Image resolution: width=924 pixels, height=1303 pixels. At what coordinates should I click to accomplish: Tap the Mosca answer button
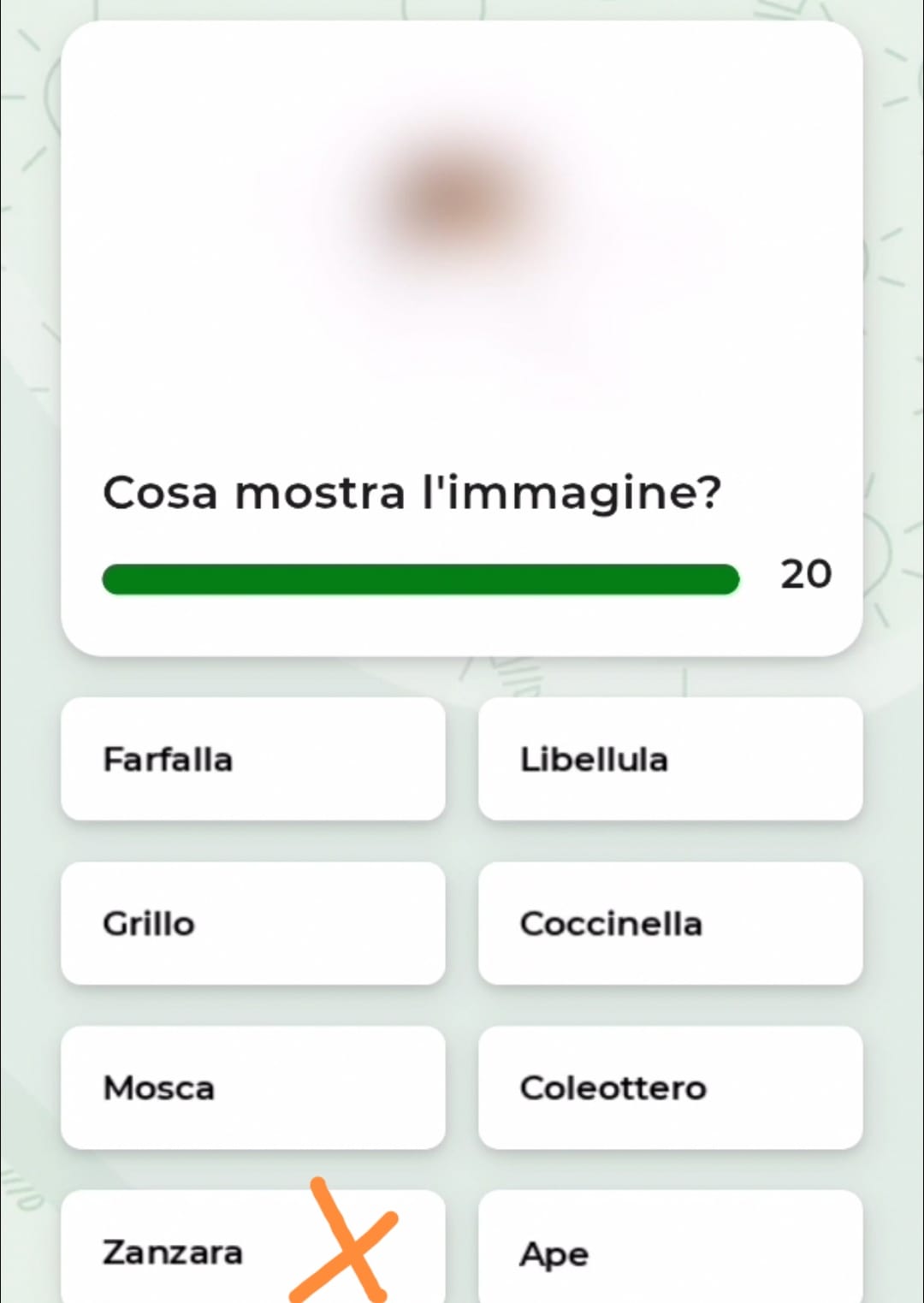pyautogui.click(x=253, y=1087)
